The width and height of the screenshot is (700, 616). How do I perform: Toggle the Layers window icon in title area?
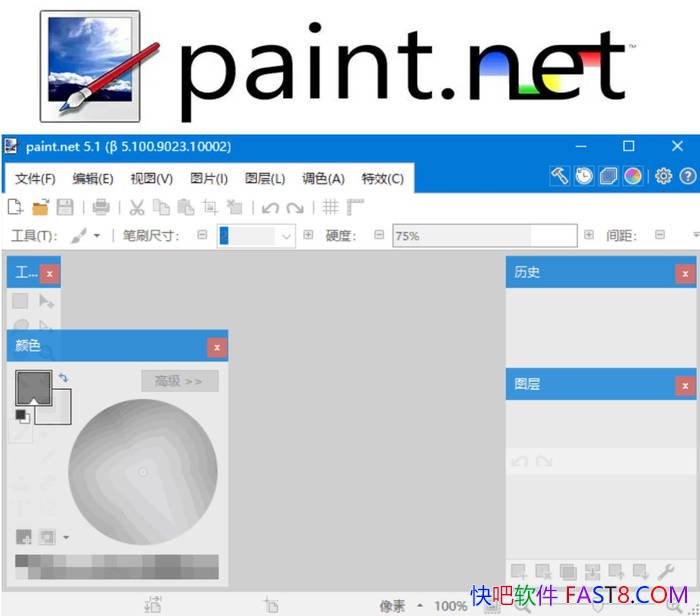coord(608,176)
